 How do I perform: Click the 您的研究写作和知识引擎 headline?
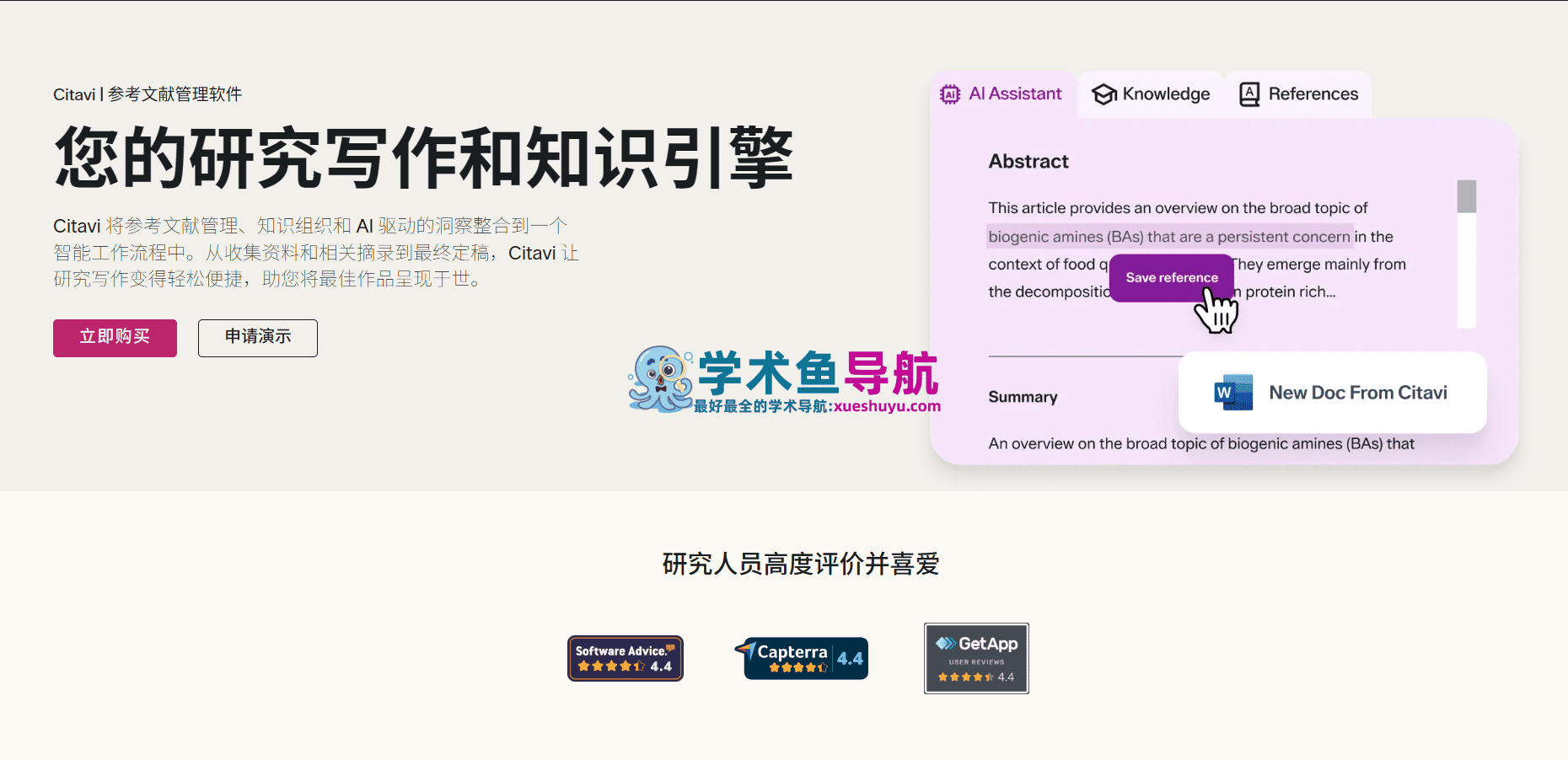[424, 158]
